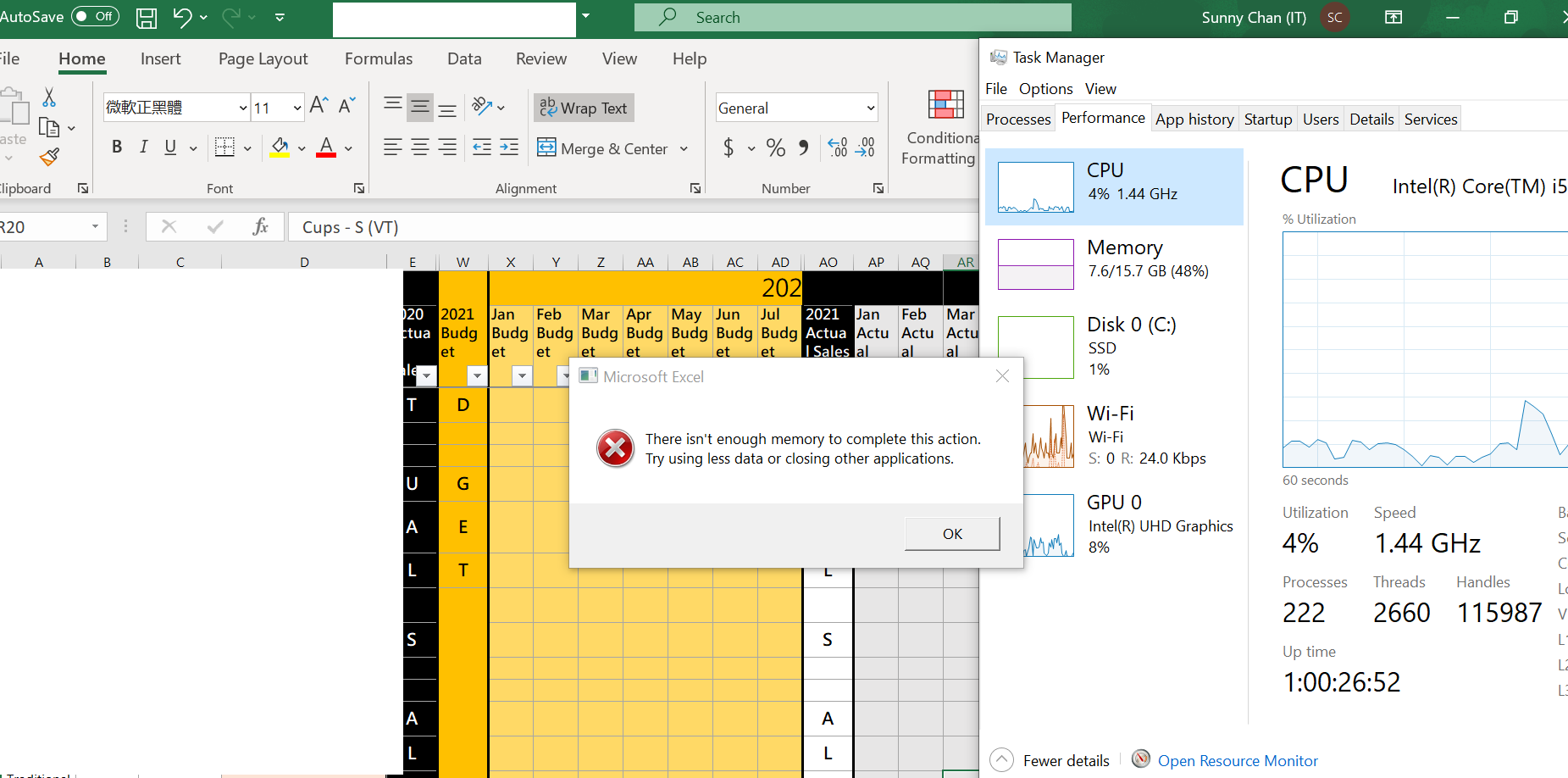Click the Ribbon Display Options icon
Viewport: 1568px width, 778px height.
point(1393,17)
